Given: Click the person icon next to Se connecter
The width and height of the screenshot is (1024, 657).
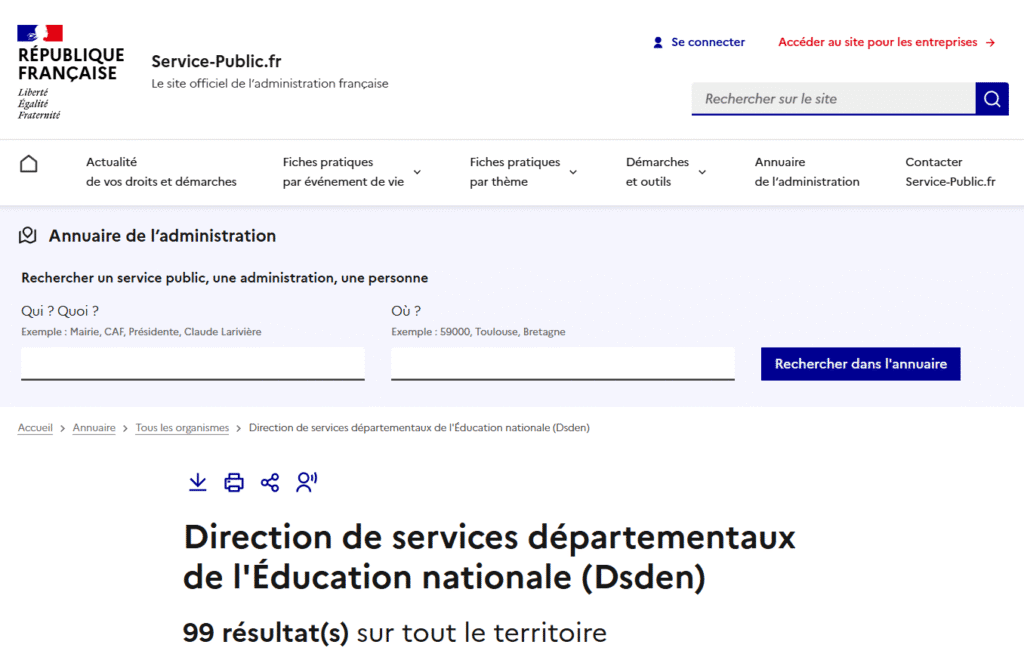Looking at the screenshot, I should 657,41.
